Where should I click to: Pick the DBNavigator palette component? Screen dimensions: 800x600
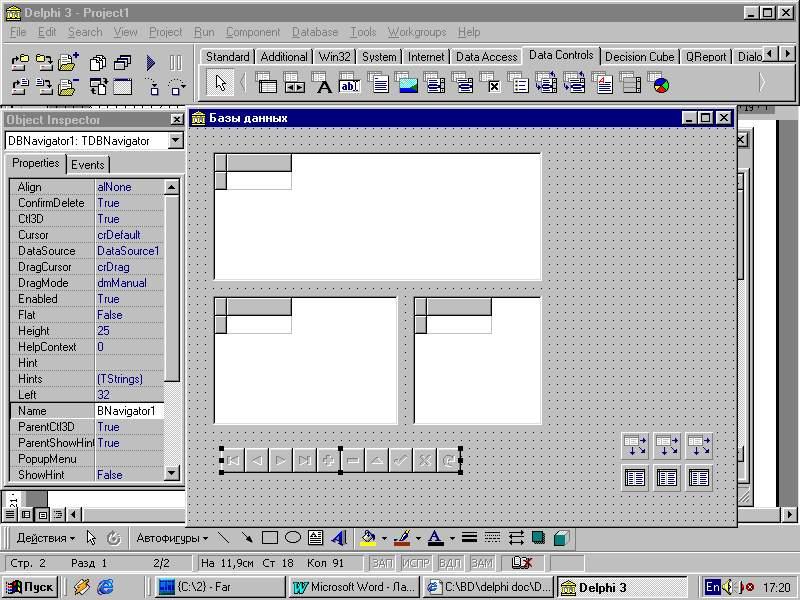[x=294, y=82]
